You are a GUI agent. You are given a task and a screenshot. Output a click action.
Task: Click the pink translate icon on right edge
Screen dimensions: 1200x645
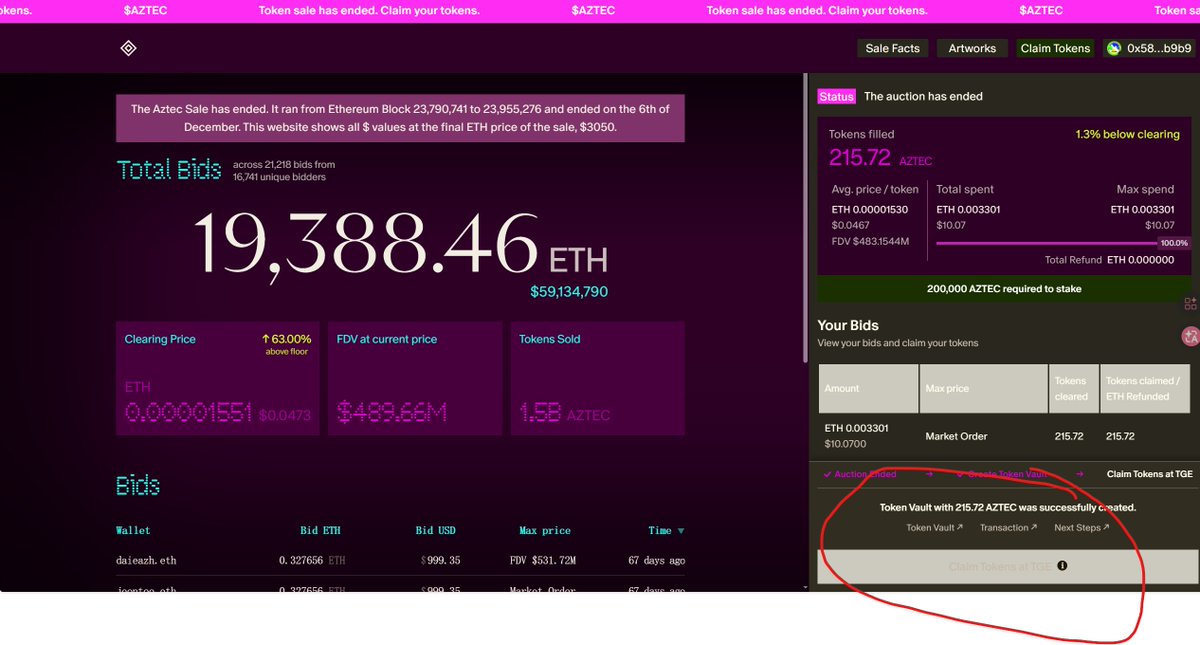(x=1190, y=337)
